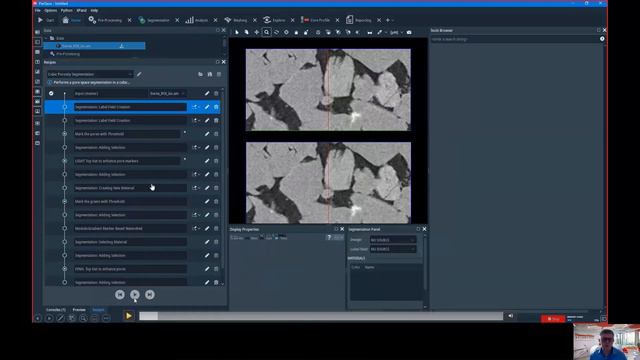
Task: Switch to the Explore workroom tab
Action: (274, 20)
